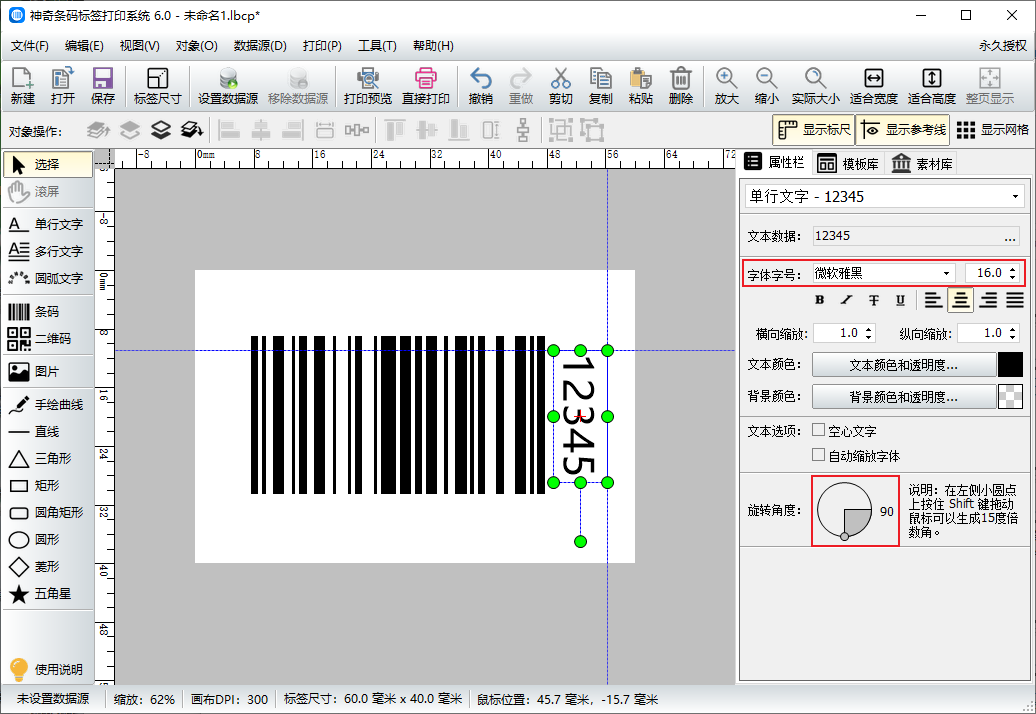The height and width of the screenshot is (714, 1036).
Task: Click the 放大 zoom in icon
Action: click(726, 86)
